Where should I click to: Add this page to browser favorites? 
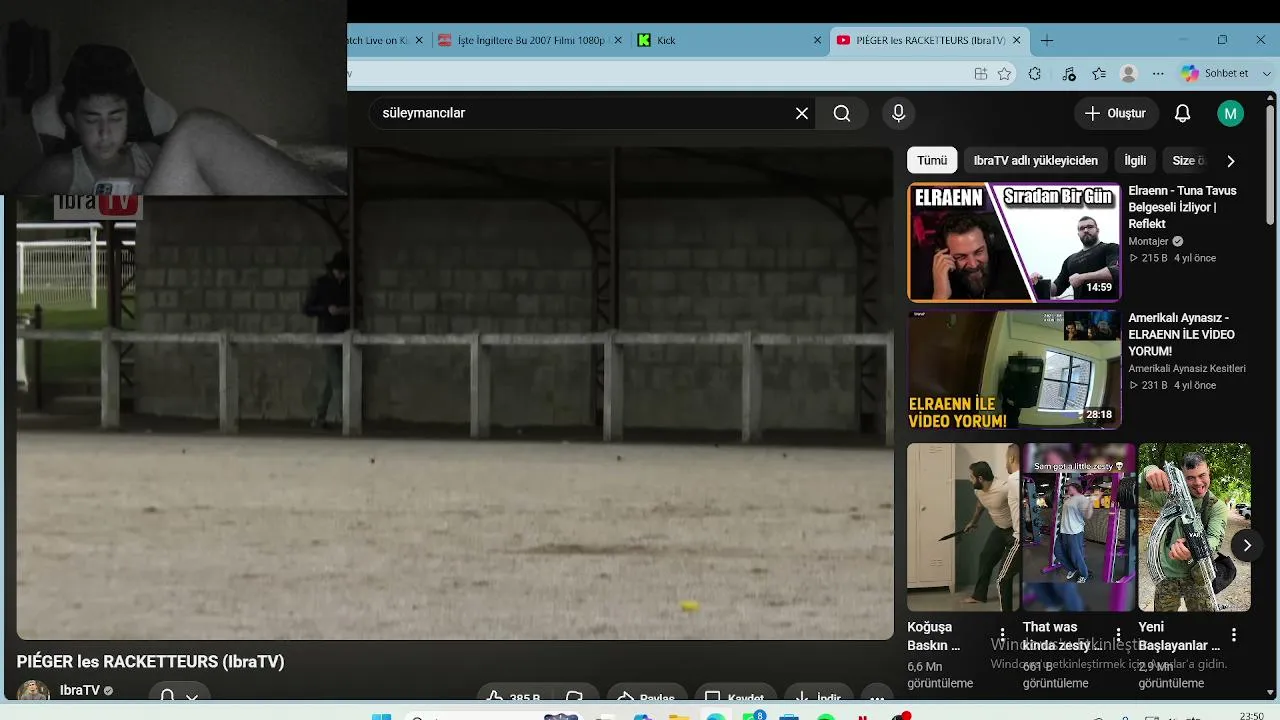1005,73
